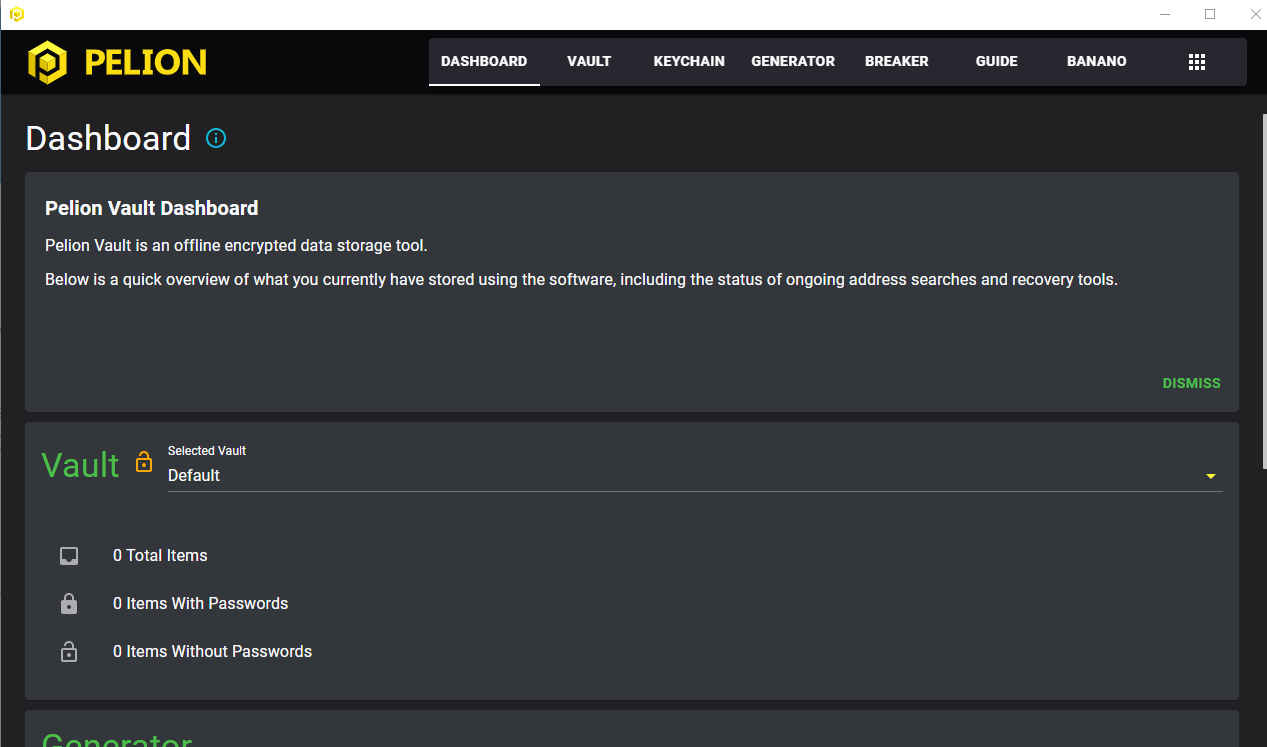The image size is (1267, 747).
Task: Click the Total Items inbox icon
Action: (x=69, y=556)
